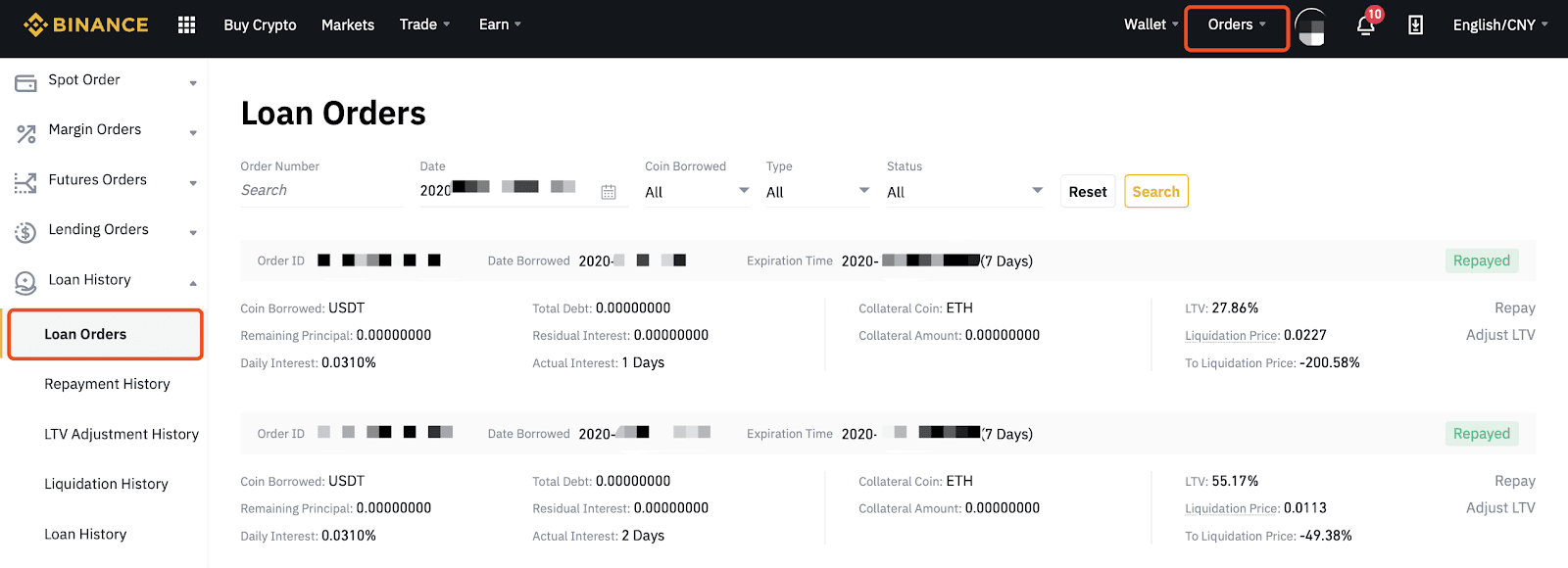1568x568 pixels.
Task: Click the Spot Order wallet icon
Action: click(x=26, y=84)
